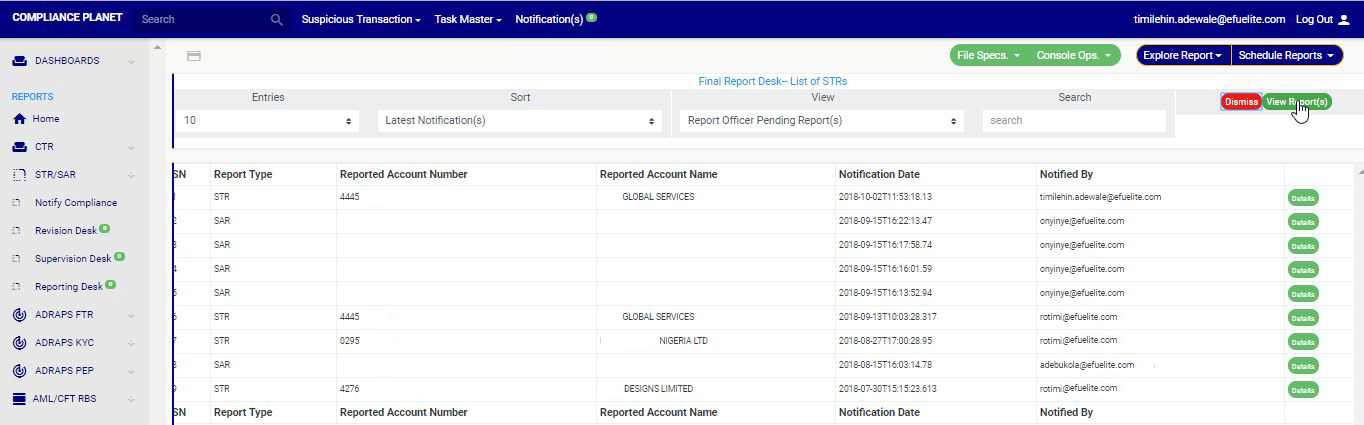Click the card layout icon above the report list
This screenshot has height=425, width=1364.
[194, 56]
